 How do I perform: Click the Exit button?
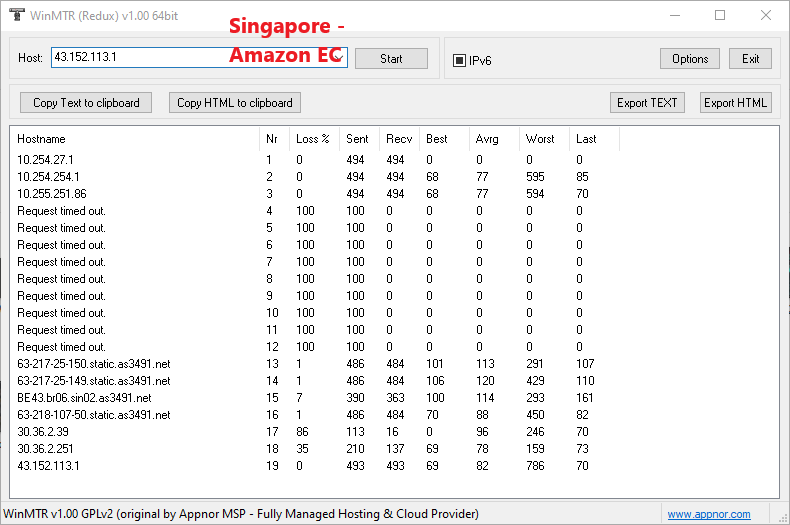tap(750, 58)
